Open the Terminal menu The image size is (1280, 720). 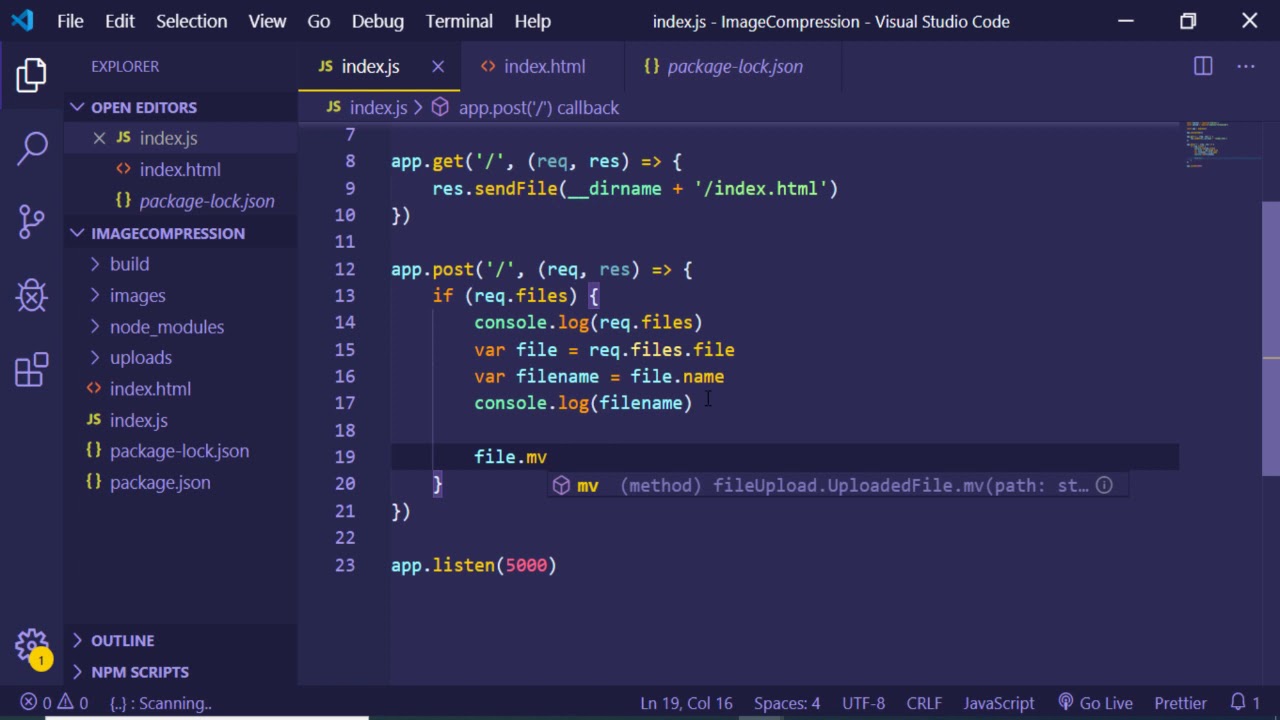point(459,21)
